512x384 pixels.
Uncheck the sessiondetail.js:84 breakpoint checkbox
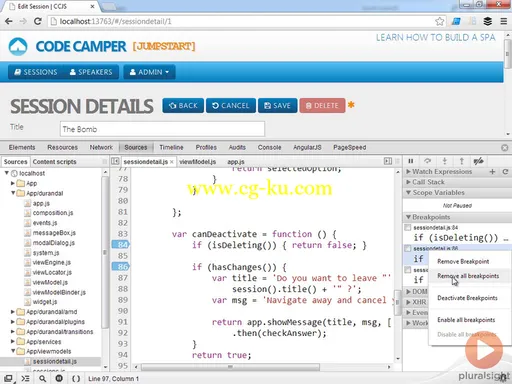(x=407, y=228)
